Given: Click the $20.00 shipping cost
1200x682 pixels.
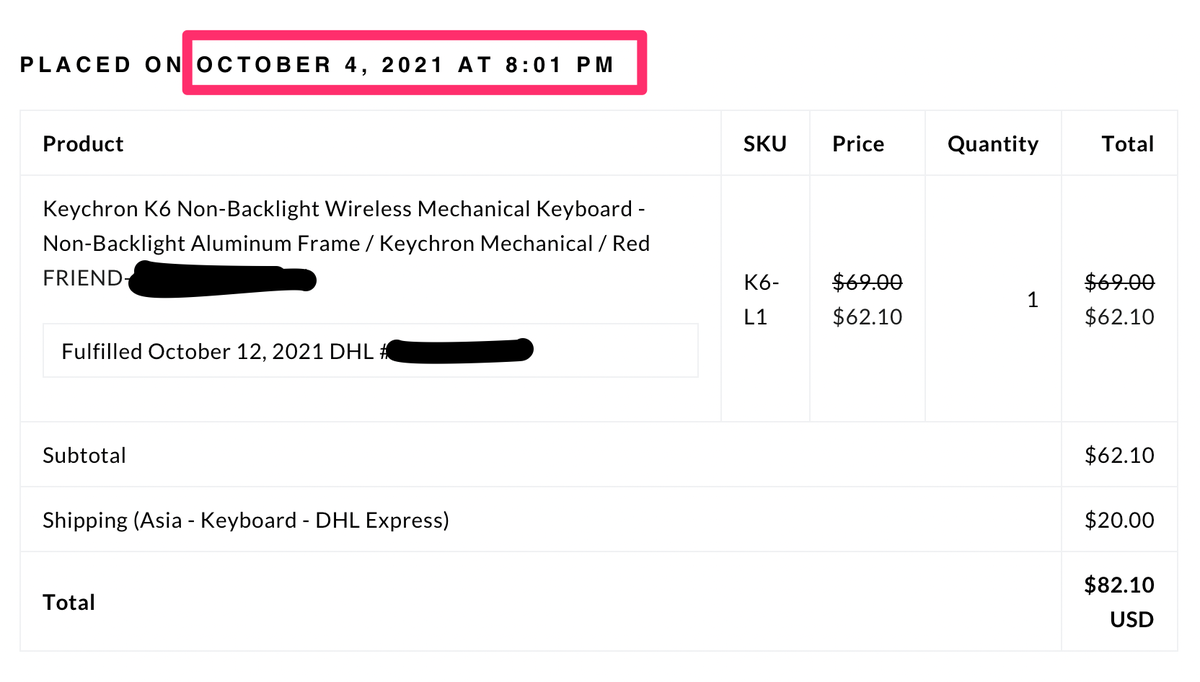Looking at the screenshot, I should click(x=1119, y=520).
